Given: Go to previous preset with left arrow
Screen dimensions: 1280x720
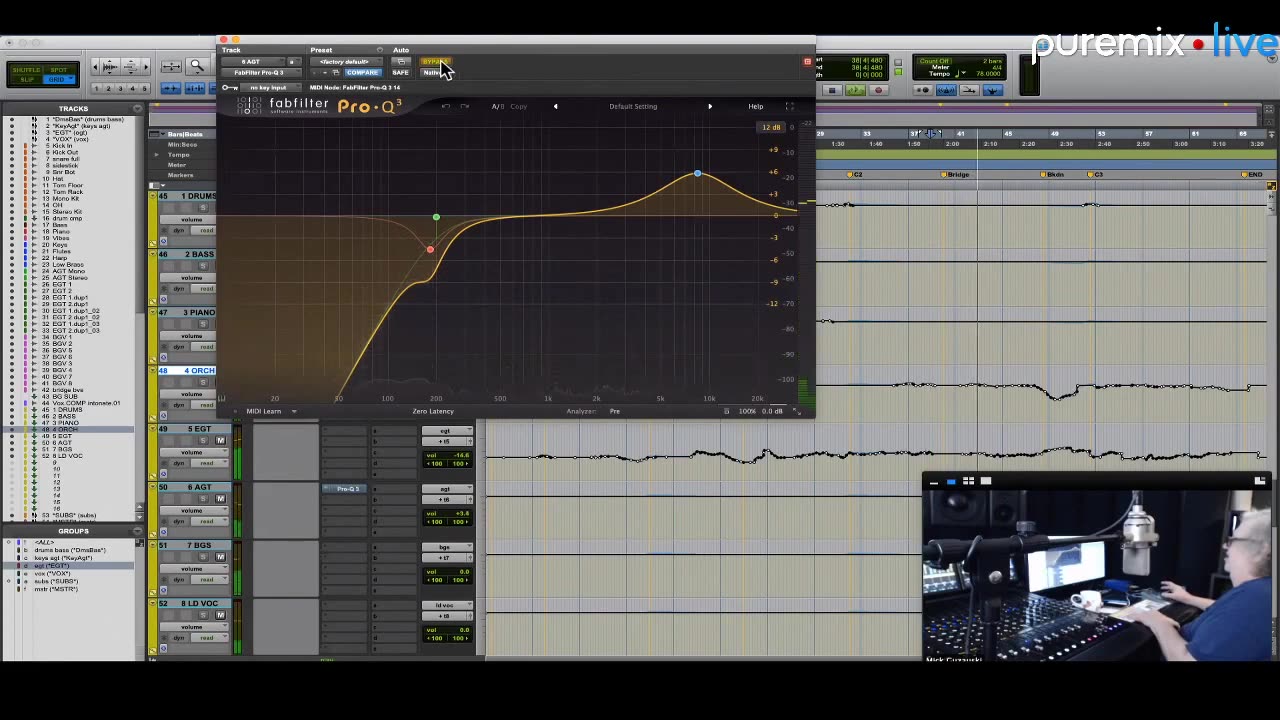Looking at the screenshot, I should pos(555,106).
